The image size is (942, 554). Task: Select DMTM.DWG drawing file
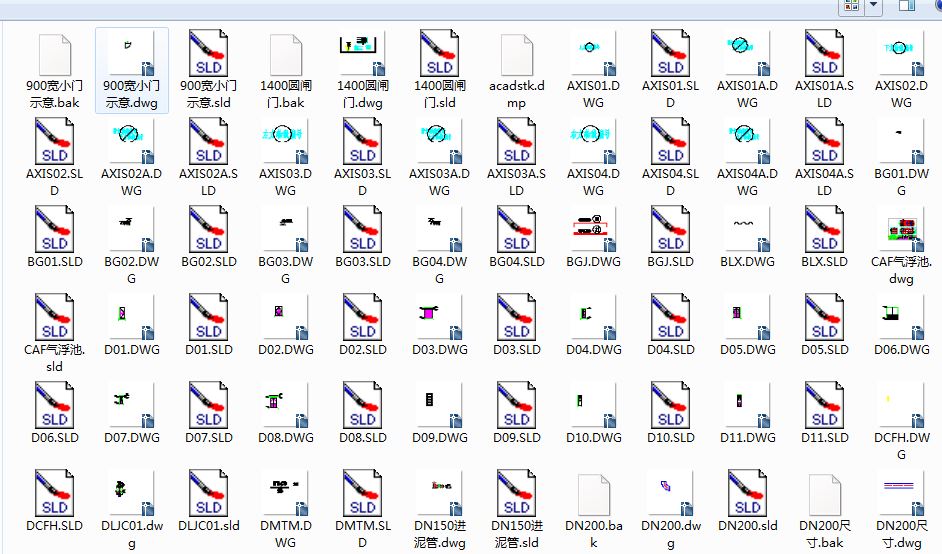[285, 494]
